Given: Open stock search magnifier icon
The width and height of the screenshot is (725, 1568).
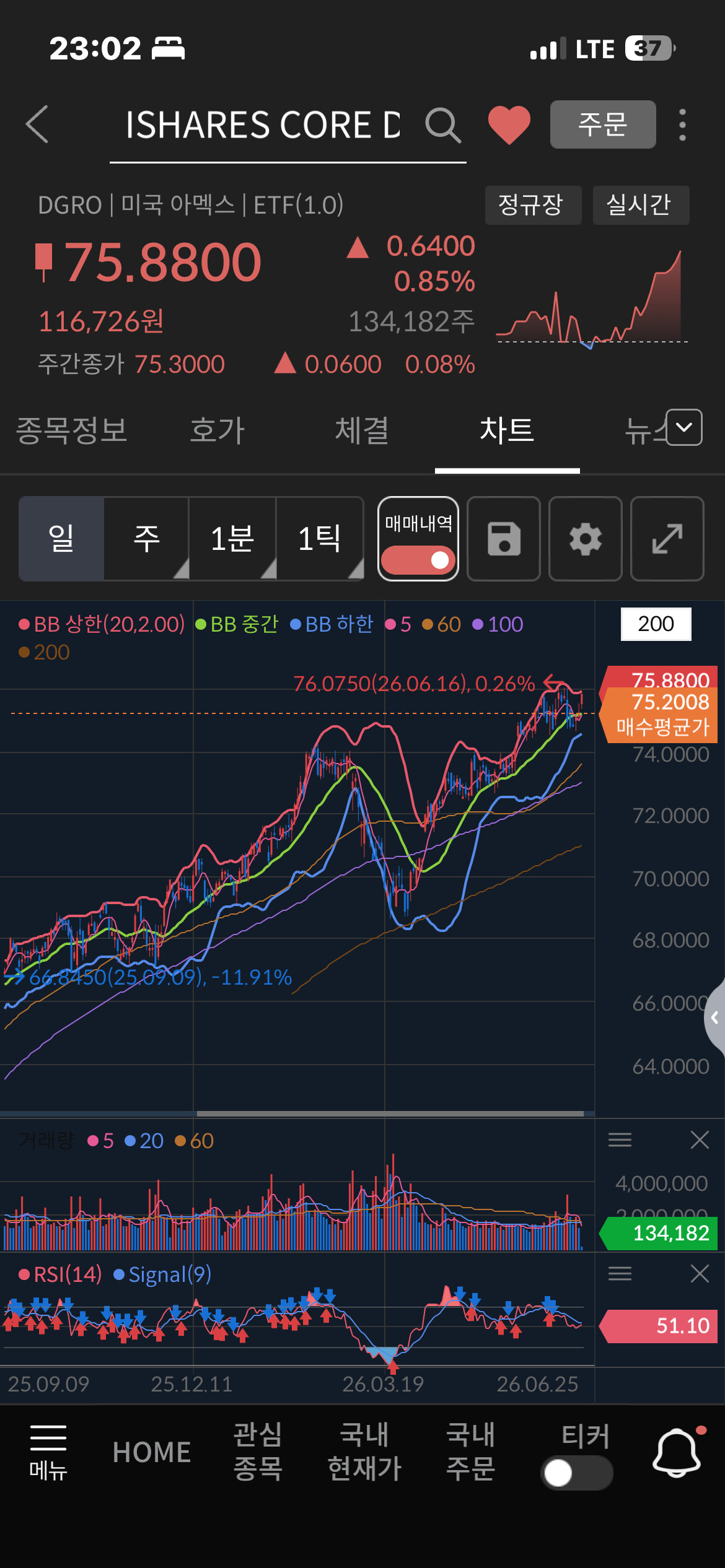Looking at the screenshot, I should [x=443, y=125].
